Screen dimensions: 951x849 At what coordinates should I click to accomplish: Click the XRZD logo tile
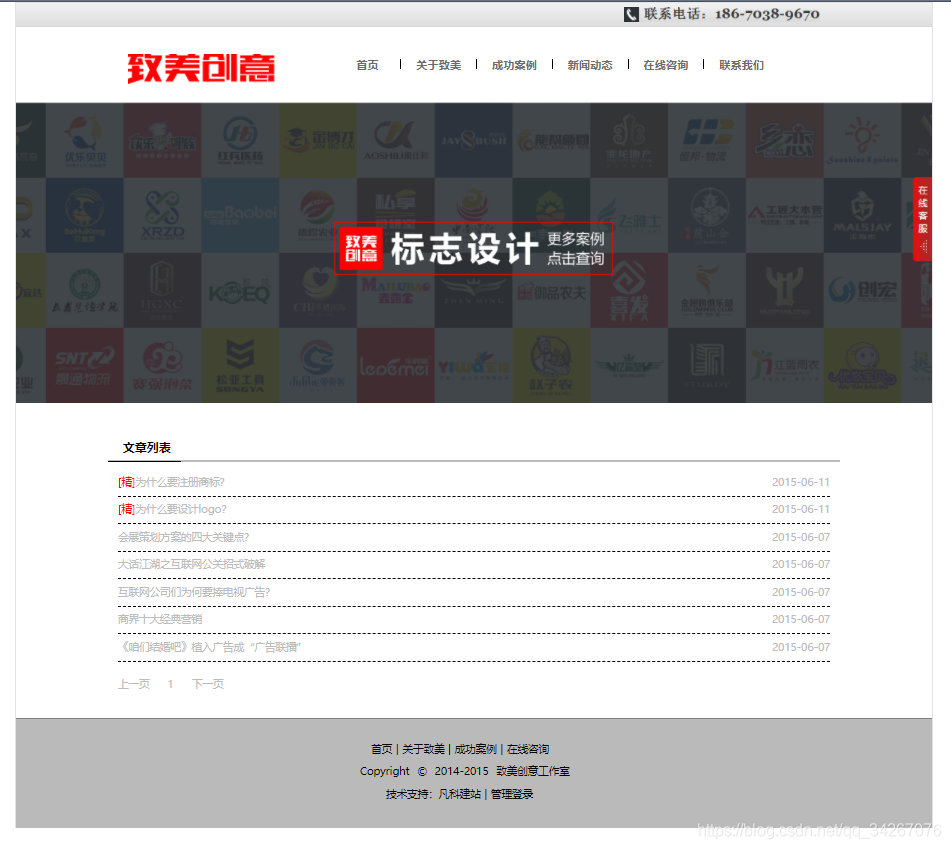pos(163,215)
